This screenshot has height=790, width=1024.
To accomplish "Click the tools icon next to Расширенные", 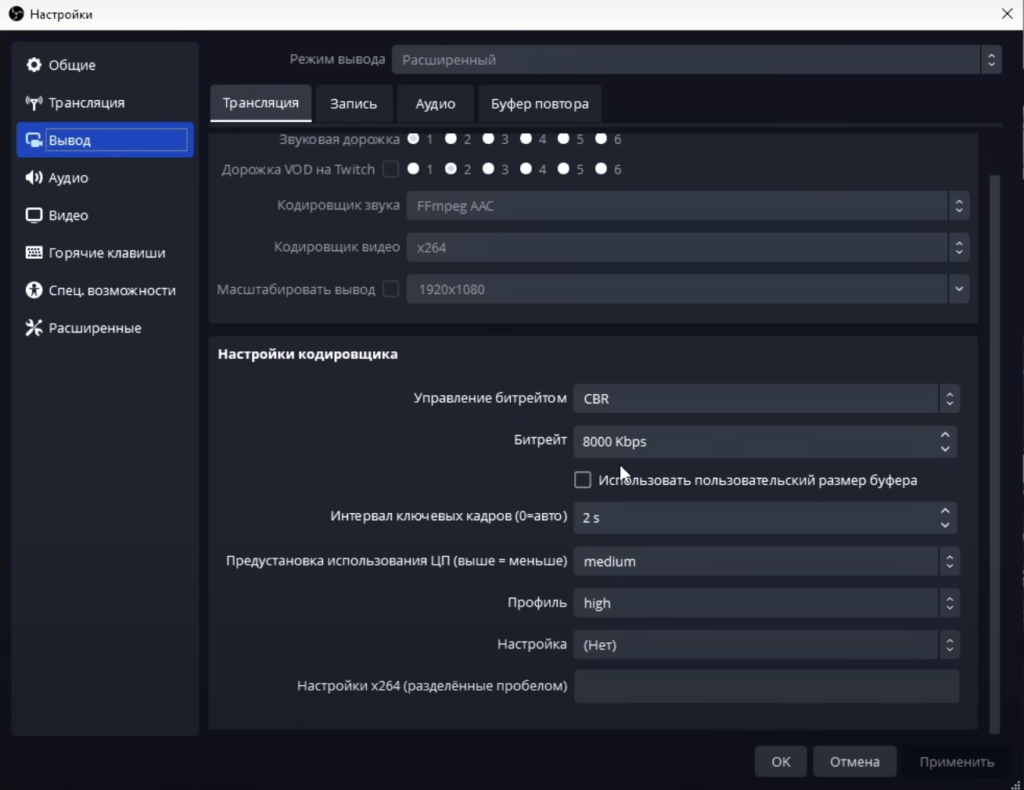I will (33, 328).
